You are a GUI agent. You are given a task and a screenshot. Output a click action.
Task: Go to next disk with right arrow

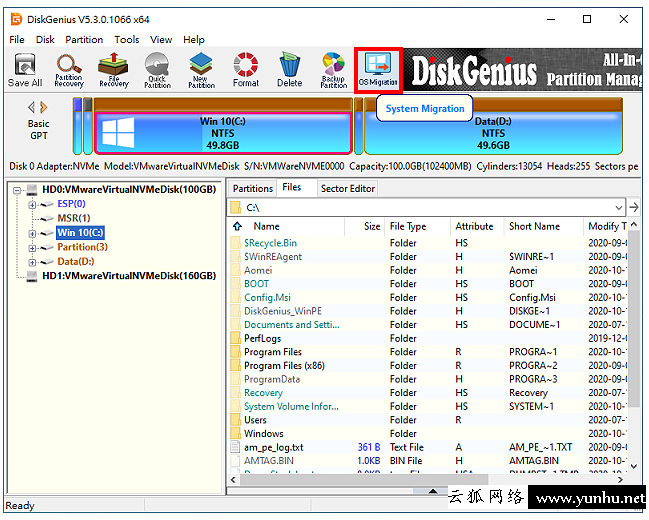click(43, 108)
